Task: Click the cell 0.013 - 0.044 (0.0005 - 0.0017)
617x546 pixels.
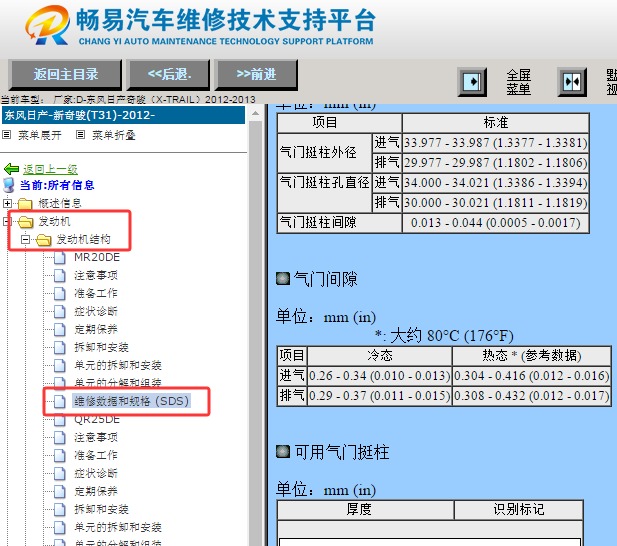Action: pos(495,223)
